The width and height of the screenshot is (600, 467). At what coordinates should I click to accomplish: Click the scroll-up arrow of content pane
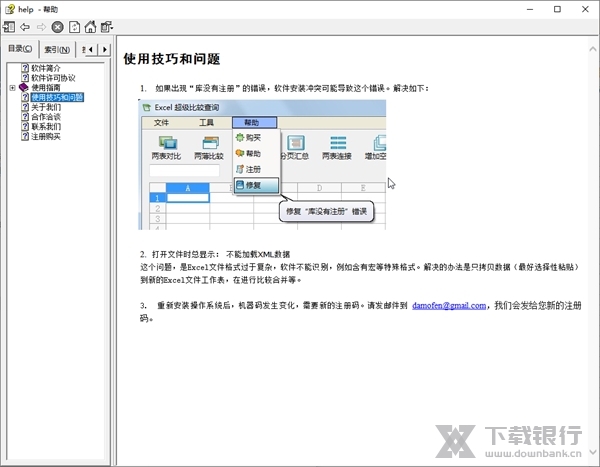click(x=593, y=49)
